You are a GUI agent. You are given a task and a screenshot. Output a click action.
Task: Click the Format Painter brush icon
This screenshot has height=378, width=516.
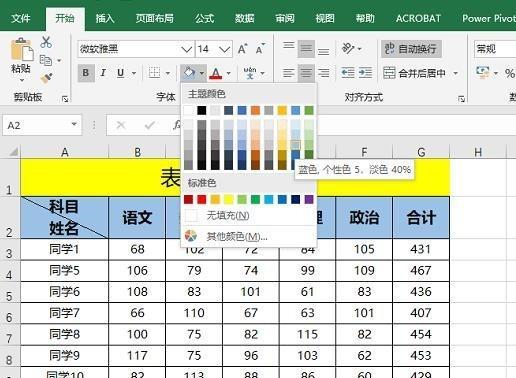pyautogui.click(x=46, y=78)
